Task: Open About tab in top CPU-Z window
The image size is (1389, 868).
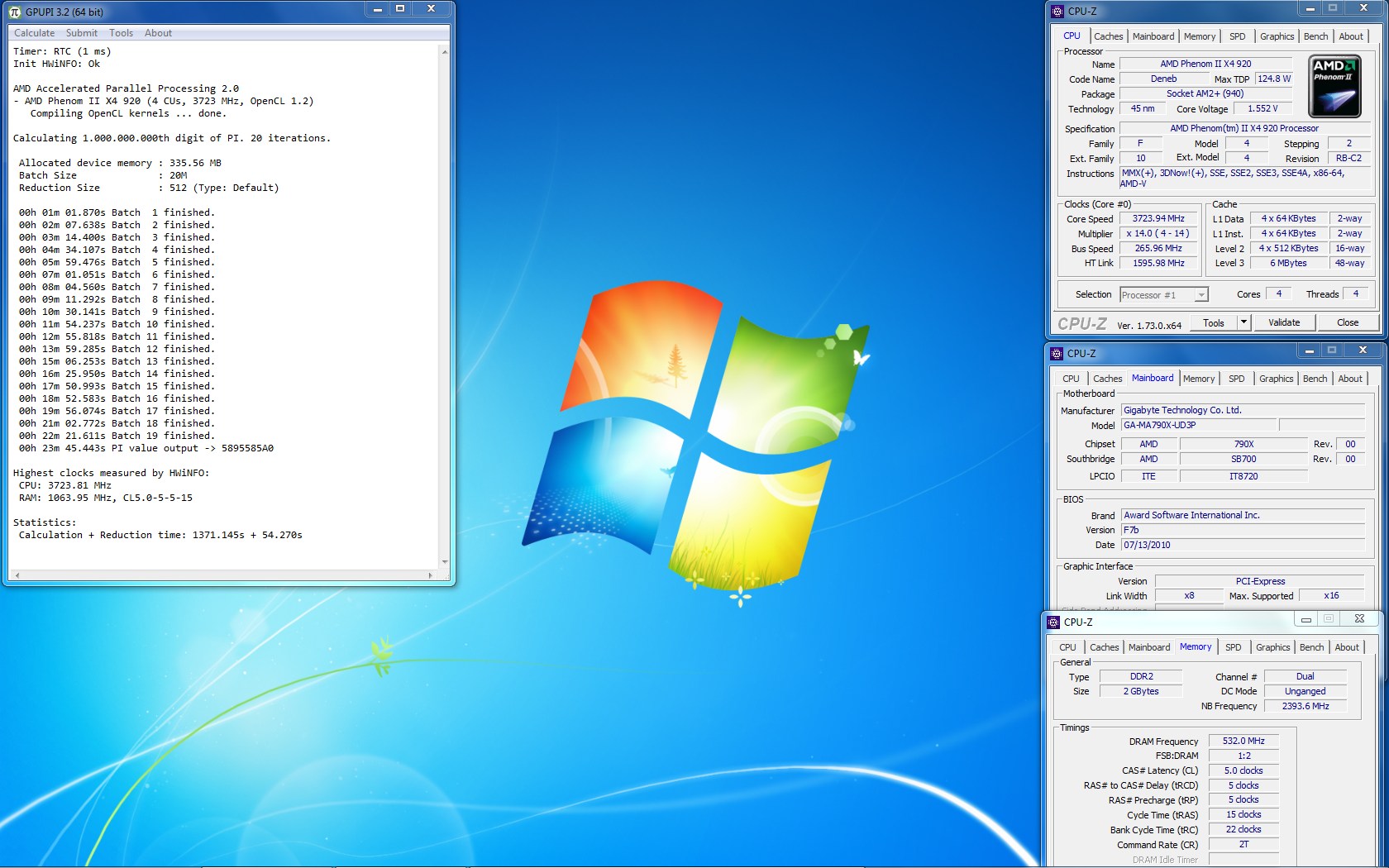Action: pyautogui.click(x=1351, y=36)
